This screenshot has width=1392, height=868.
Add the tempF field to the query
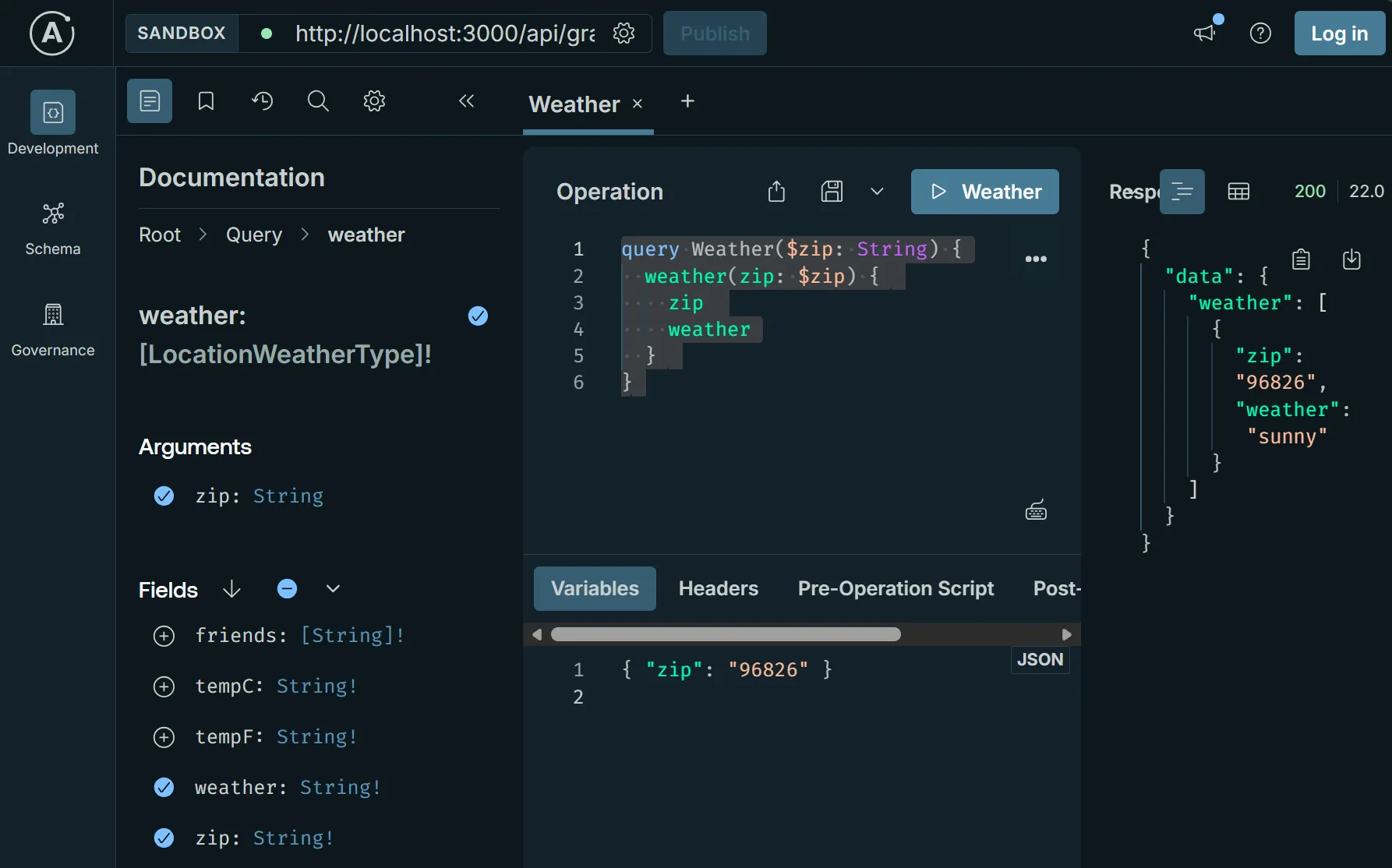164,737
